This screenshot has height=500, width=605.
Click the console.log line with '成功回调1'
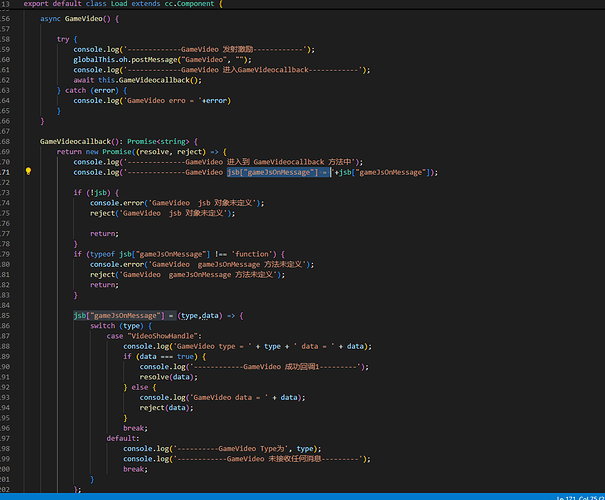pos(254,367)
